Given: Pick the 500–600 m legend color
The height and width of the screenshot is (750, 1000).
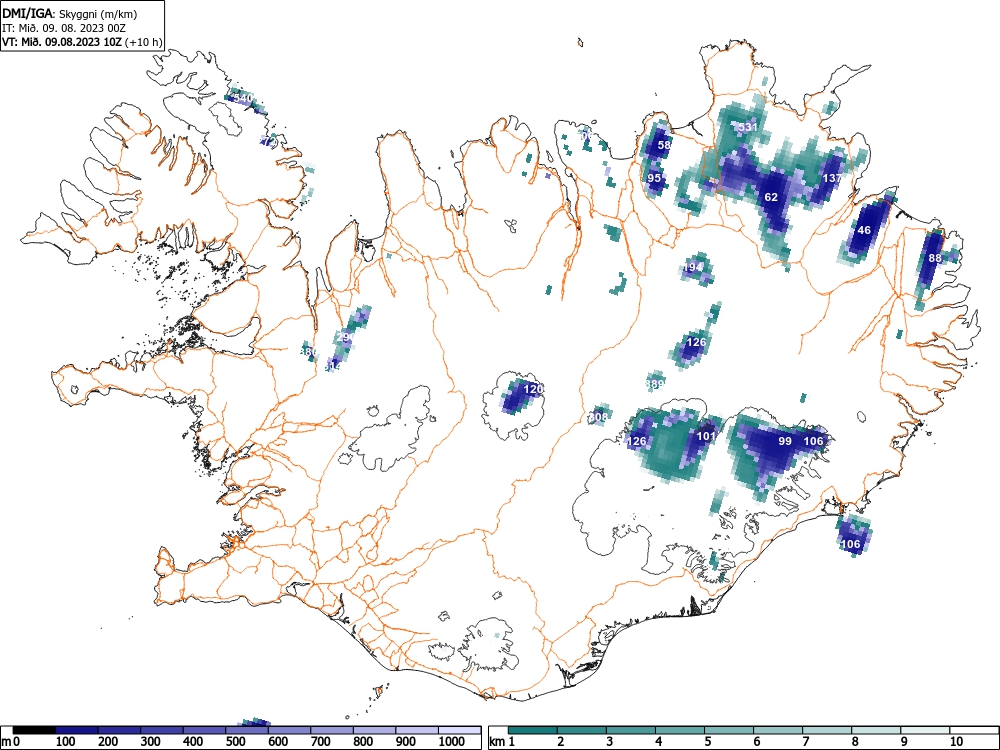Looking at the screenshot, I should (x=247, y=730).
